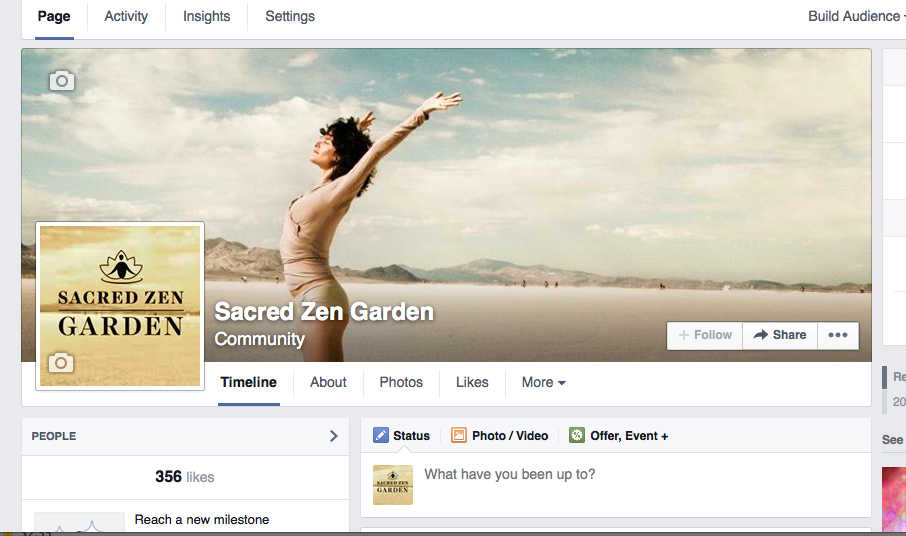The width and height of the screenshot is (906, 536).
Task: Expand the More dropdown in page tabs
Action: [x=543, y=382]
